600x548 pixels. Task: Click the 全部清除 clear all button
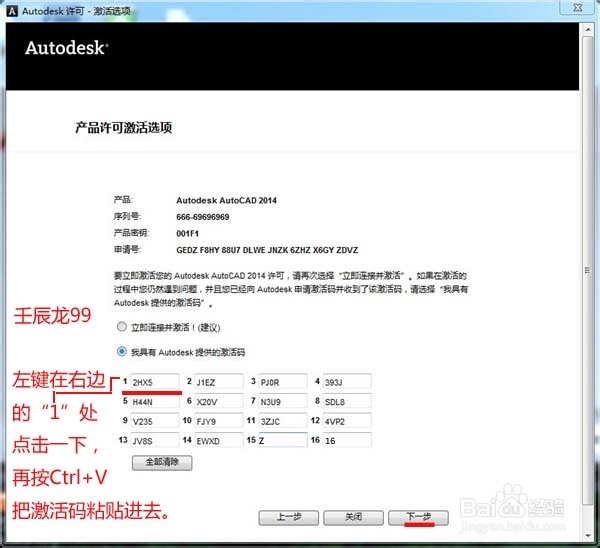(x=162, y=462)
